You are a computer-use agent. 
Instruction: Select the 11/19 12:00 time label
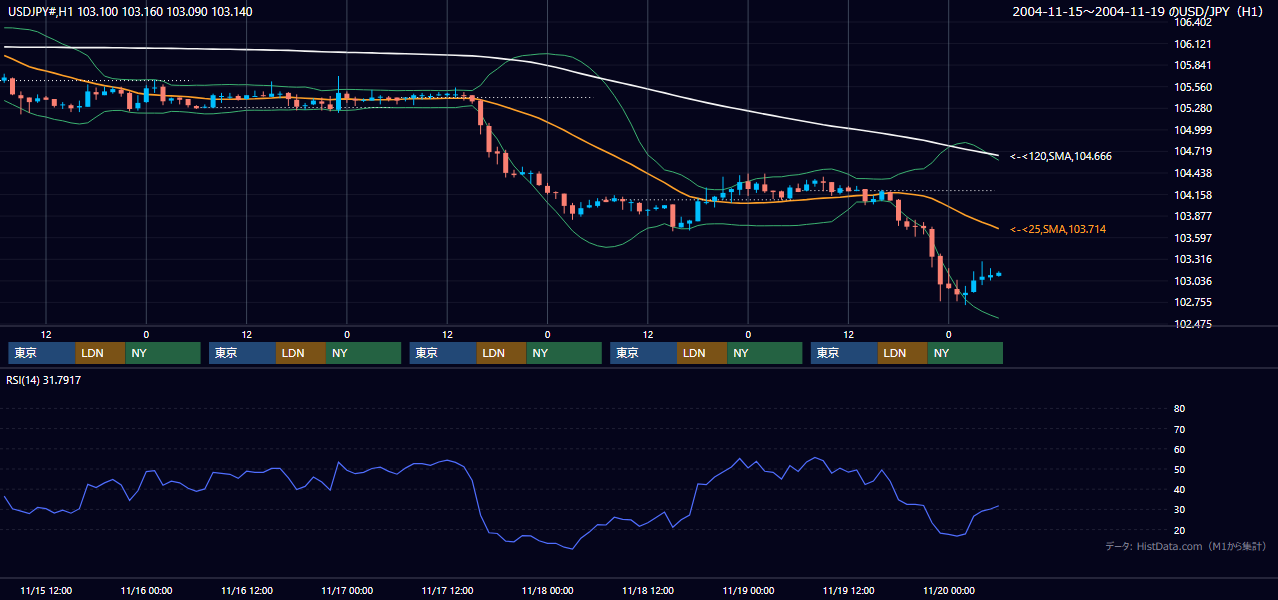pyautogui.click(x=848, y=590)
